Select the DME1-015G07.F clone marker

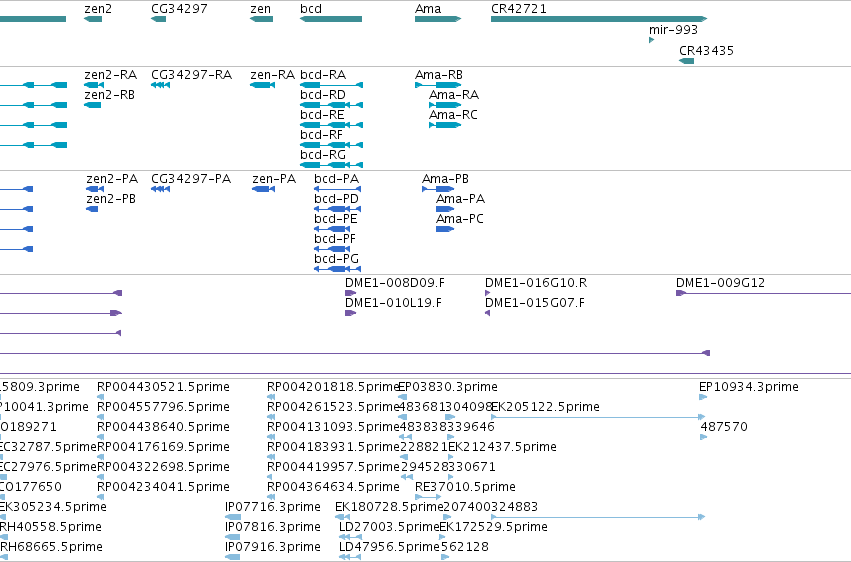487,313
